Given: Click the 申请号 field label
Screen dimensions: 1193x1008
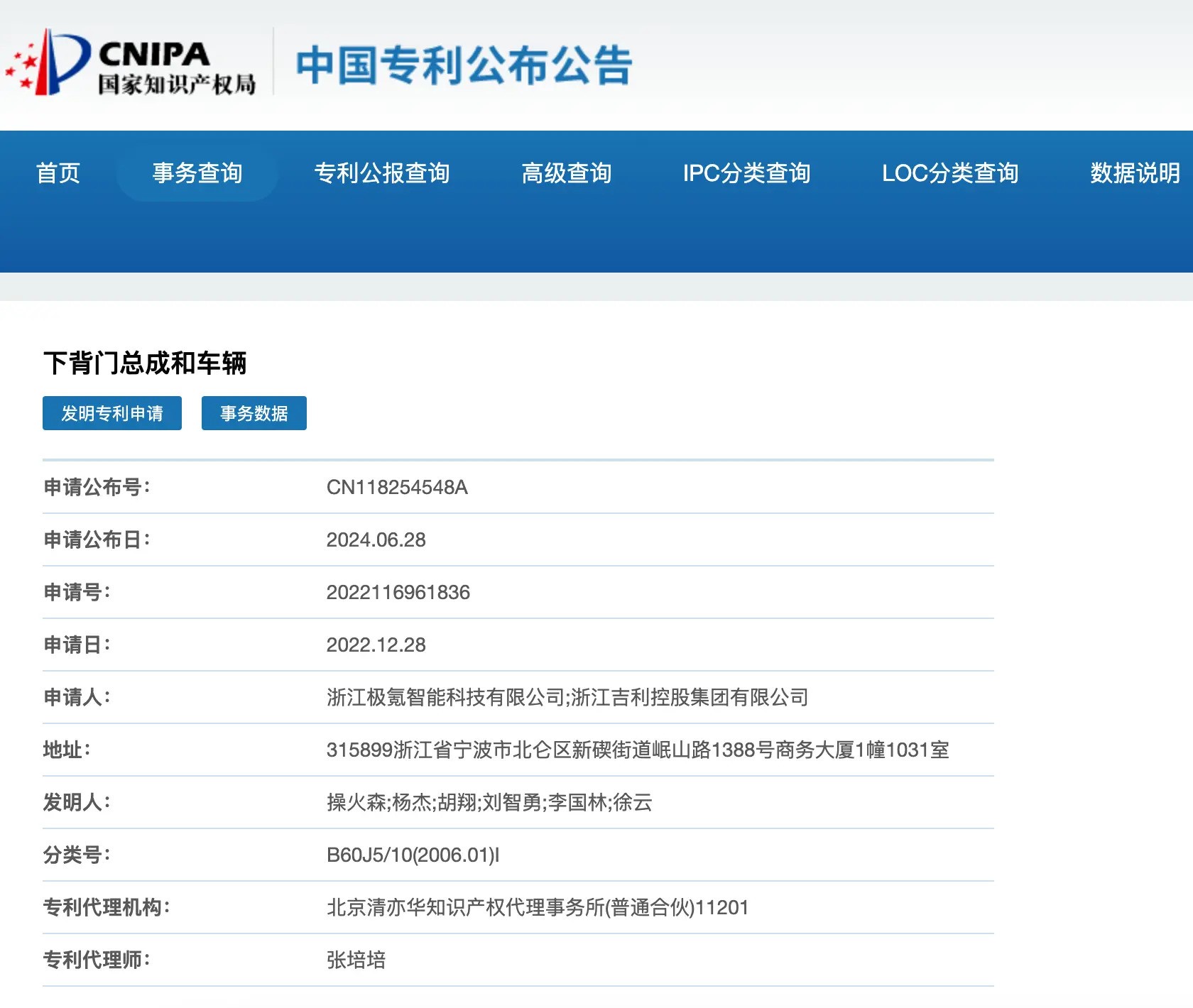Looking at the screenshot, I should 77,592.
